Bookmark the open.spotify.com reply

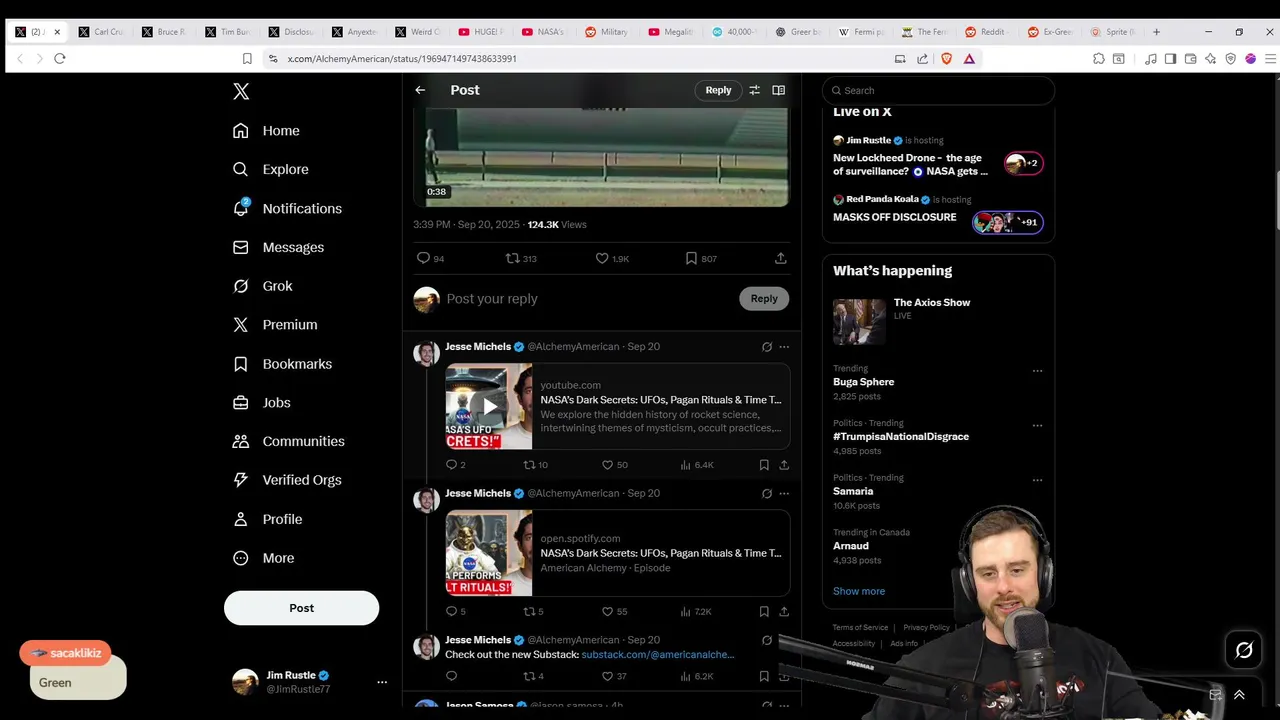[764, 611]
